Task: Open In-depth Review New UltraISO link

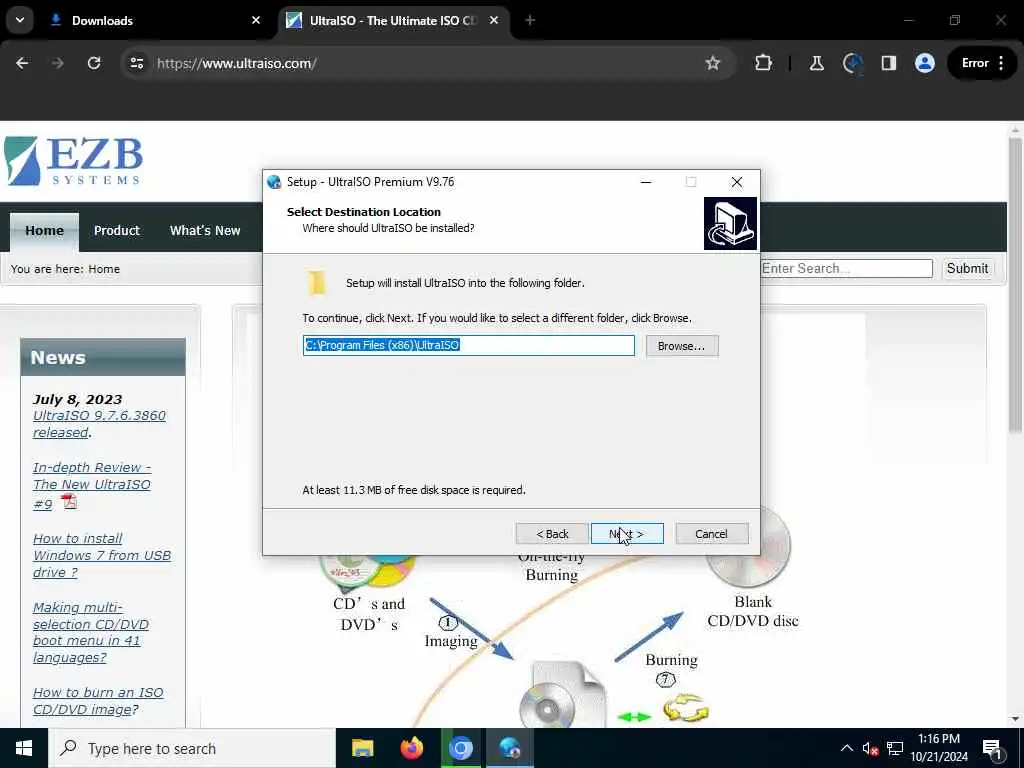Action: (x=91, y=485)
